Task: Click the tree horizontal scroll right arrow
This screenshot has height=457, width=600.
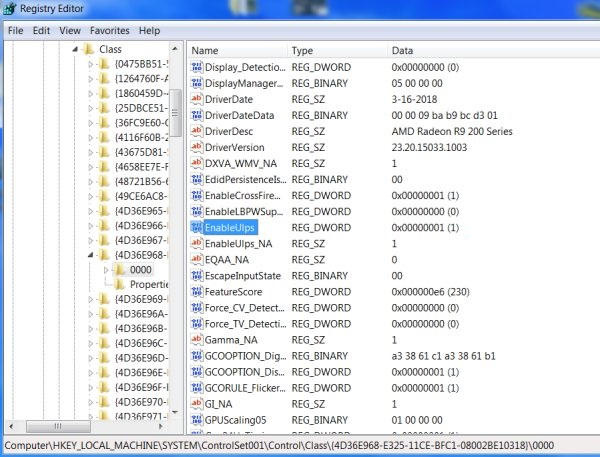Action: tap(161, 426)
